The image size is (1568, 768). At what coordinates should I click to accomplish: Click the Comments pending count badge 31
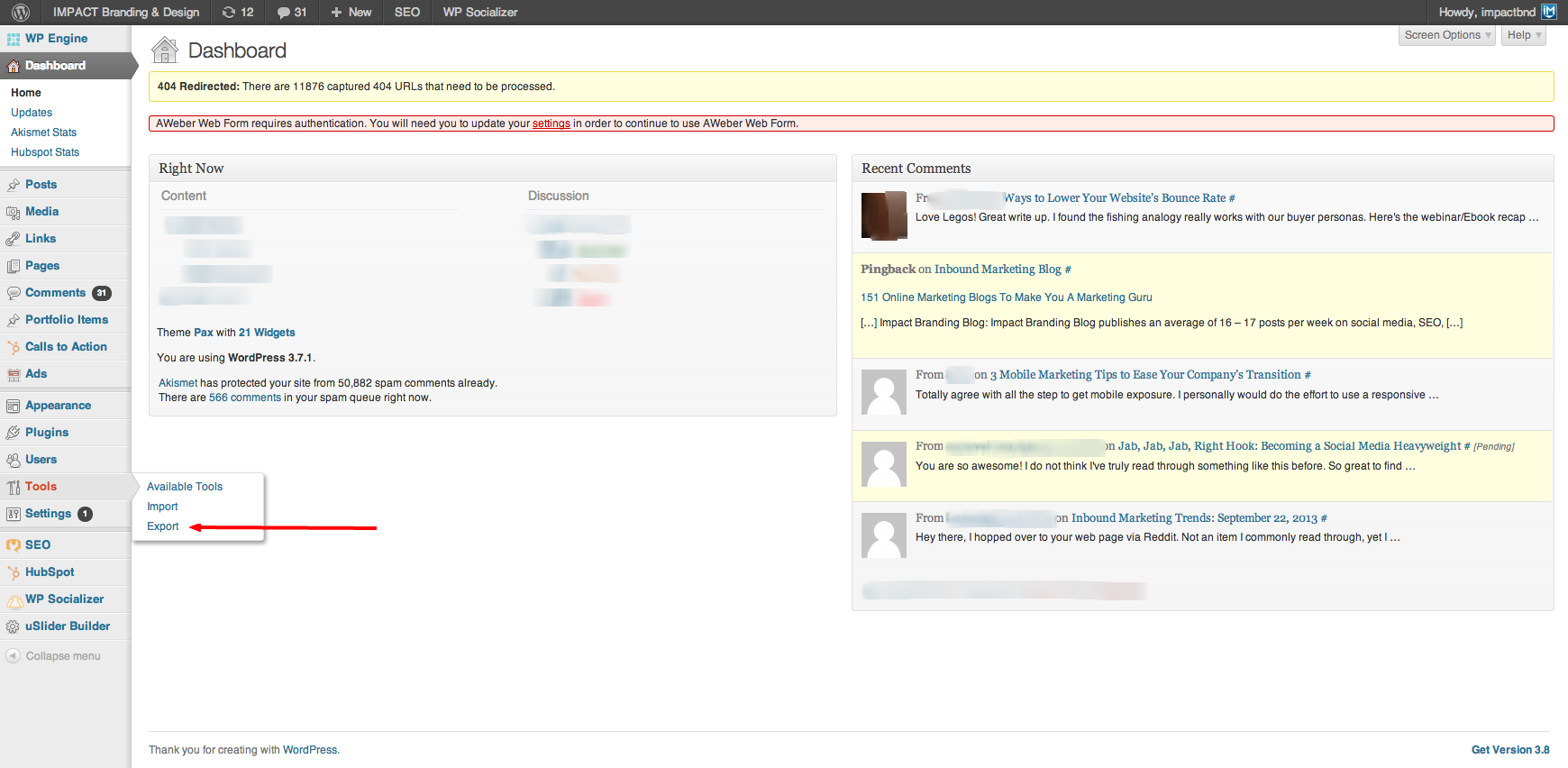click(102, 293)
